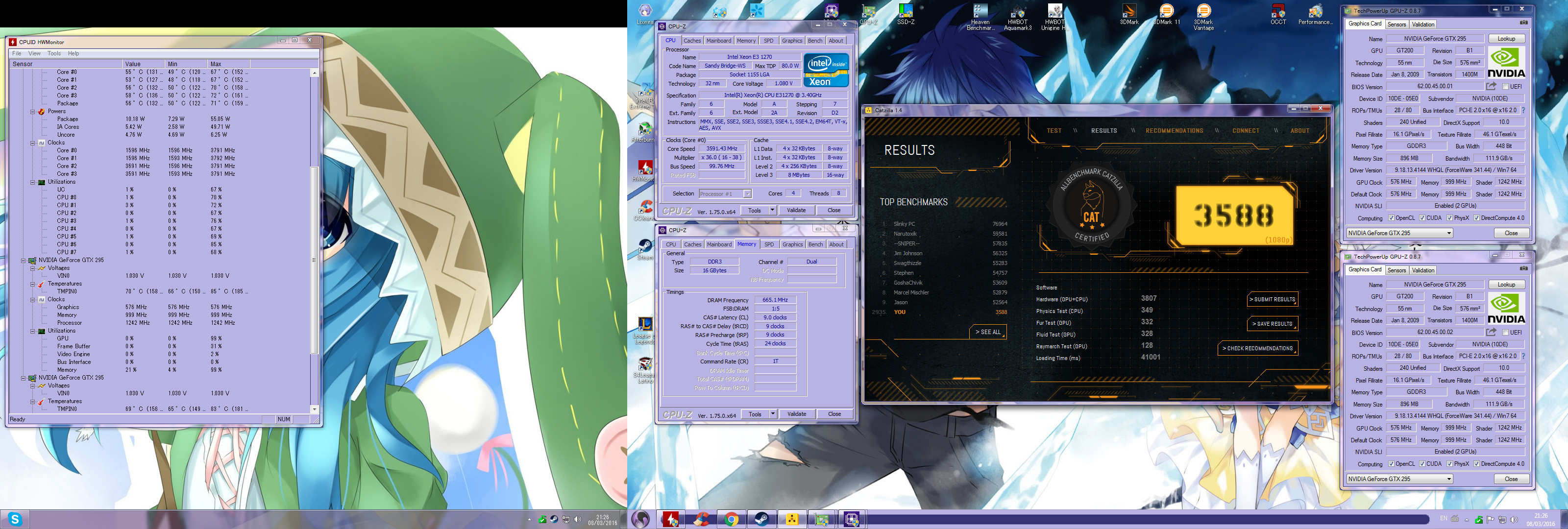1568x529 pixels.
Task: Toggle the PhysX checkbox in top GPU-Z
Action: point(1449,218)
